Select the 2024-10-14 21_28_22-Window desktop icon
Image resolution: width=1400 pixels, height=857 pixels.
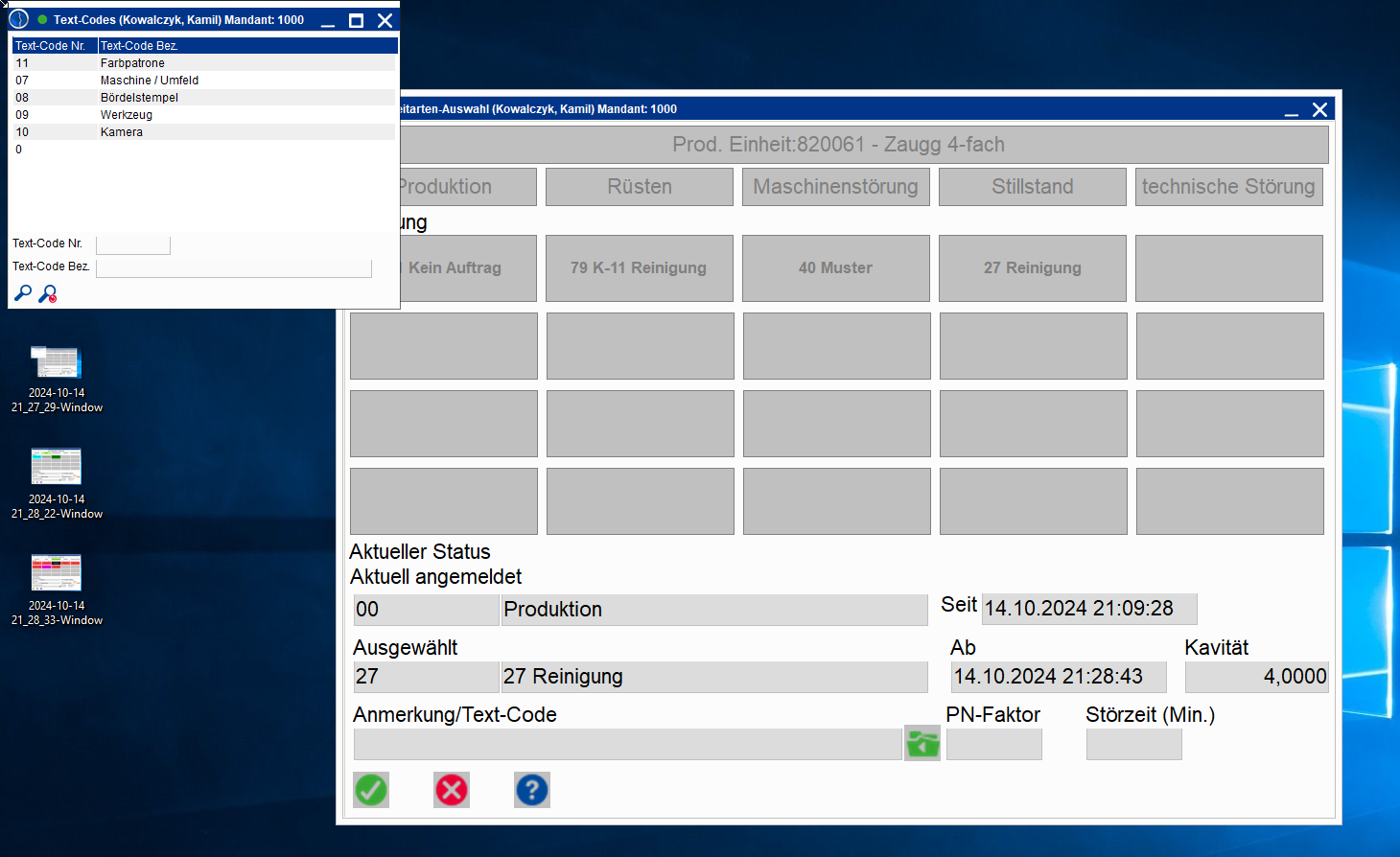point(57,468)
